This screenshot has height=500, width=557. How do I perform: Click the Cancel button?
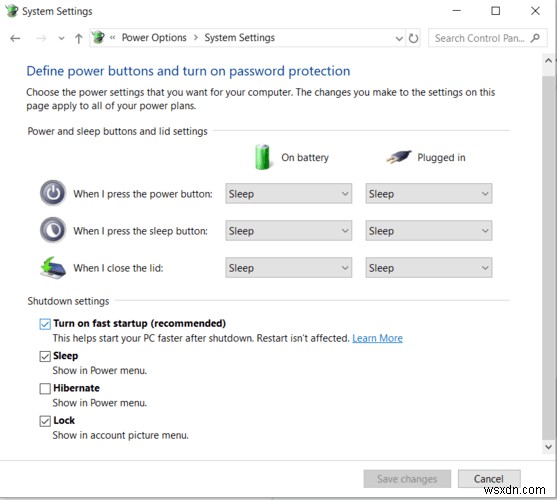(x=489, y=479)
